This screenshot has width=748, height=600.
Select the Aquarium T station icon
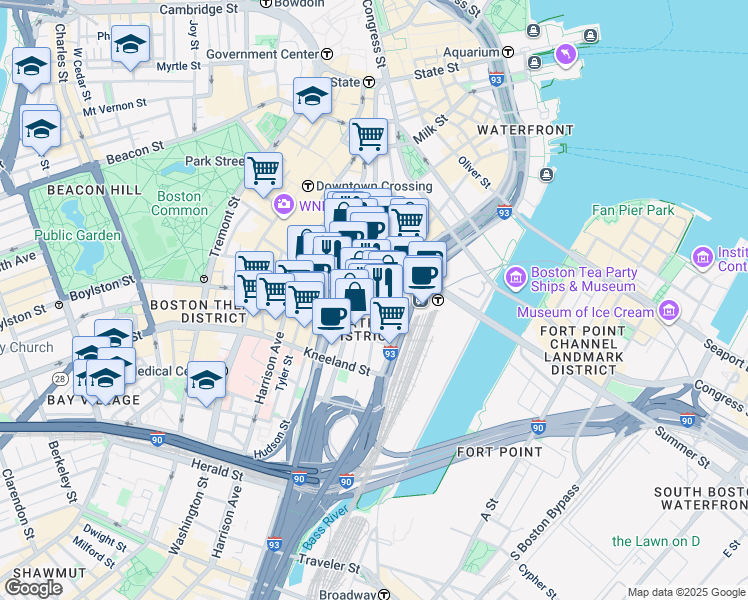[x=508, y=52]
